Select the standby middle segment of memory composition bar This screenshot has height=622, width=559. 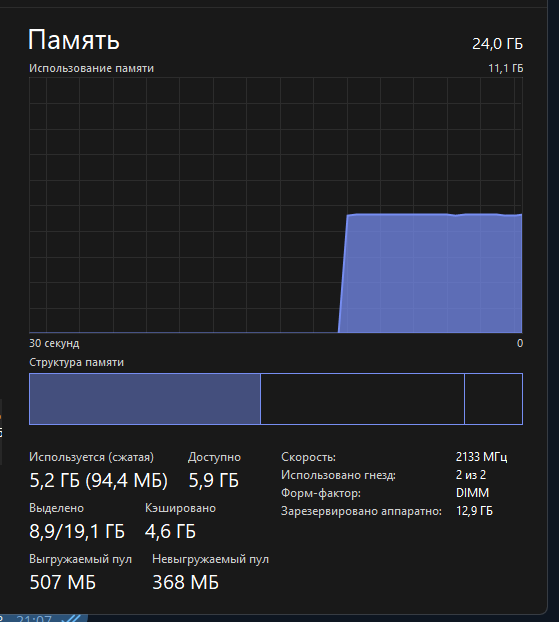click(x=362, y=399)
